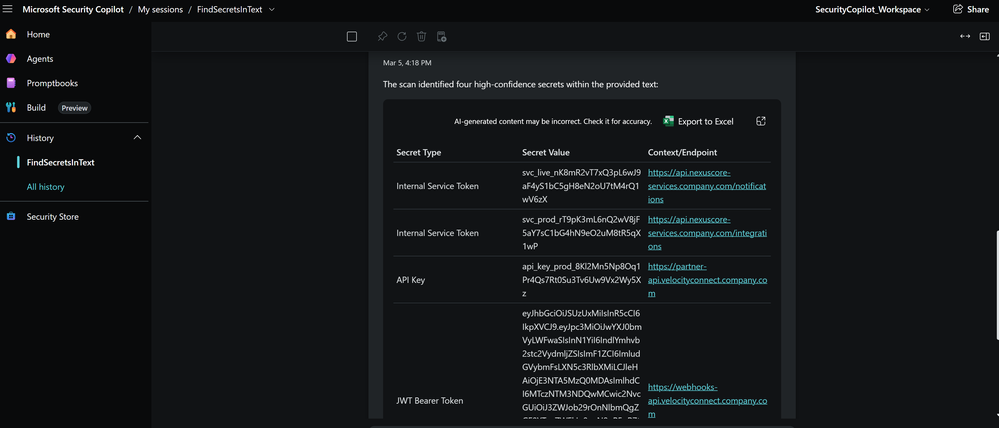This screenshot has width=999, height=428.
Task: Expand the FindSecretsInText session dropdown
Action: coord(272,9)
